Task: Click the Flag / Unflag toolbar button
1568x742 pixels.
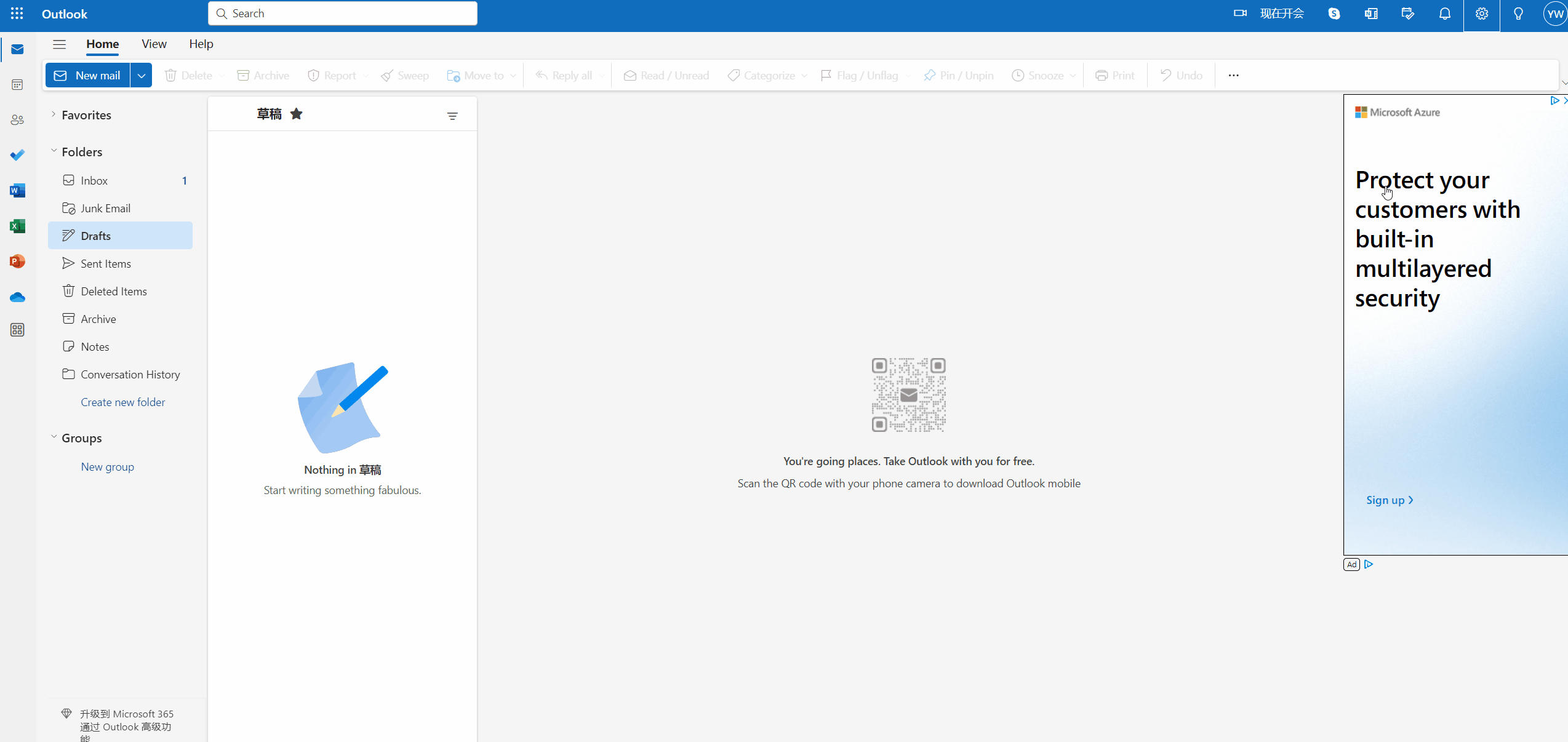Action: 859,76
